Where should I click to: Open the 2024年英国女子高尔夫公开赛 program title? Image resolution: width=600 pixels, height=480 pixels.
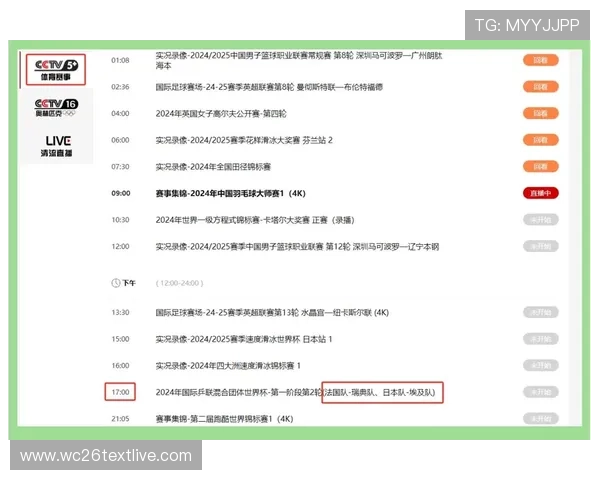click(x=221, y=114)
